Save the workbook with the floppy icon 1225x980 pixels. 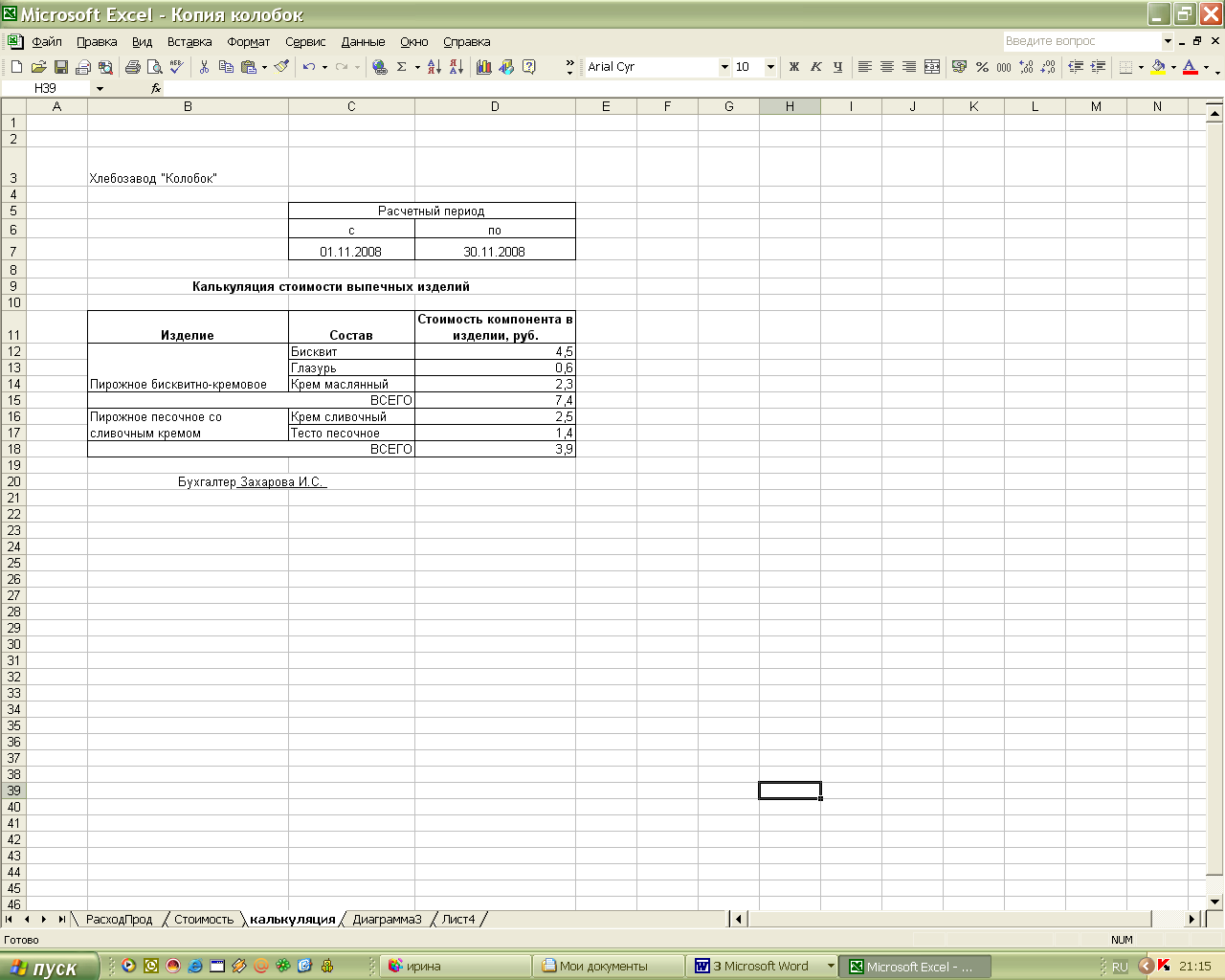61,67
